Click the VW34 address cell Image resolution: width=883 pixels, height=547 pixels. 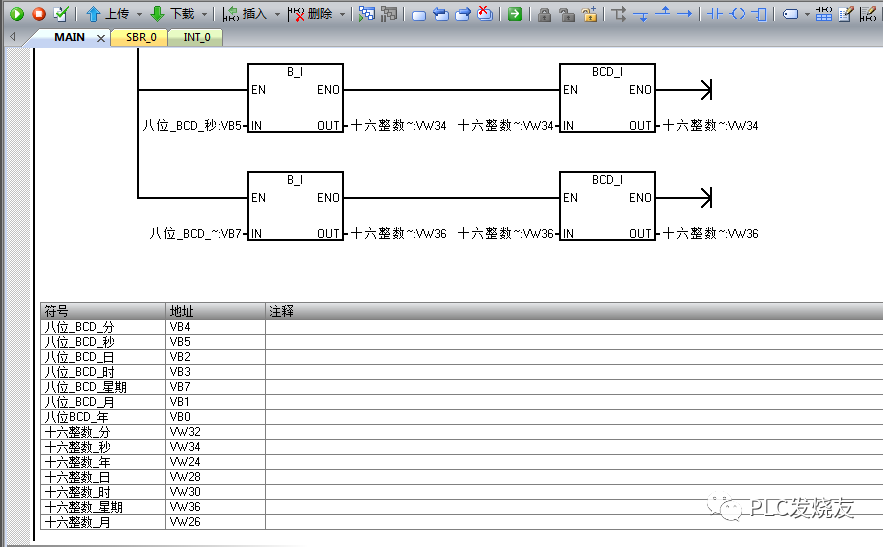[x=216, y=447]
